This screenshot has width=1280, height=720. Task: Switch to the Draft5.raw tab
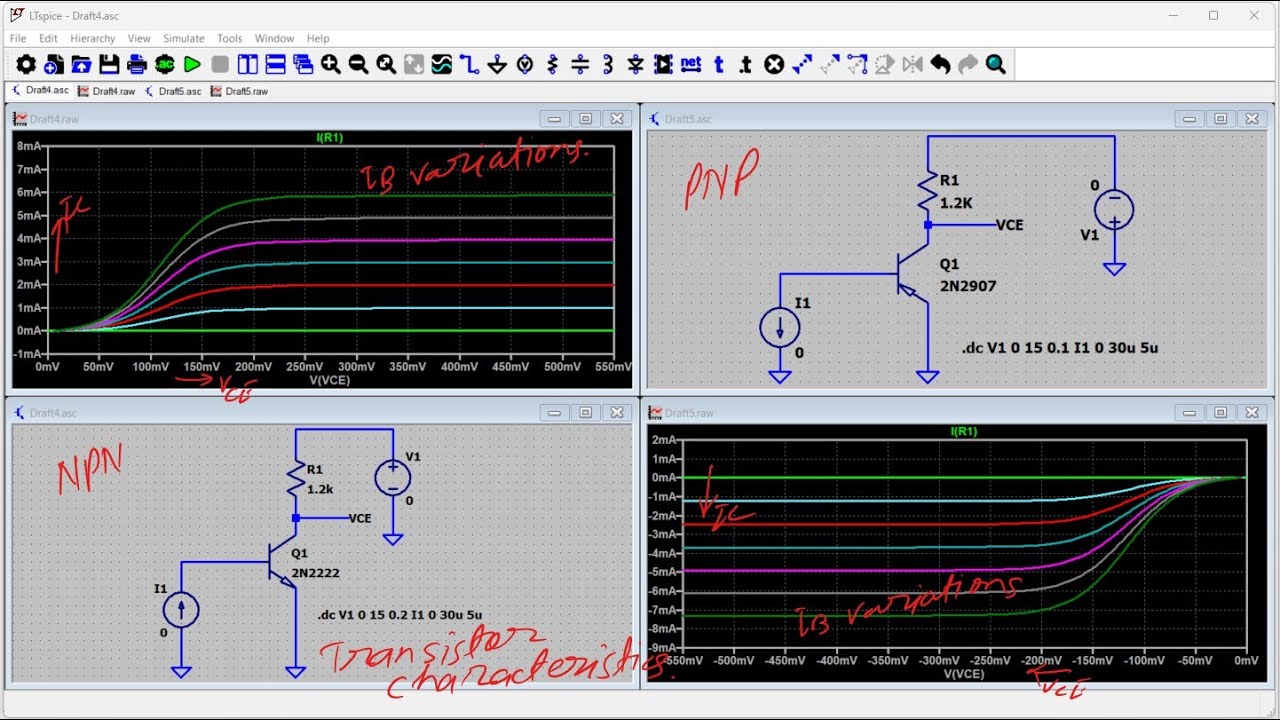pos(239,91)
